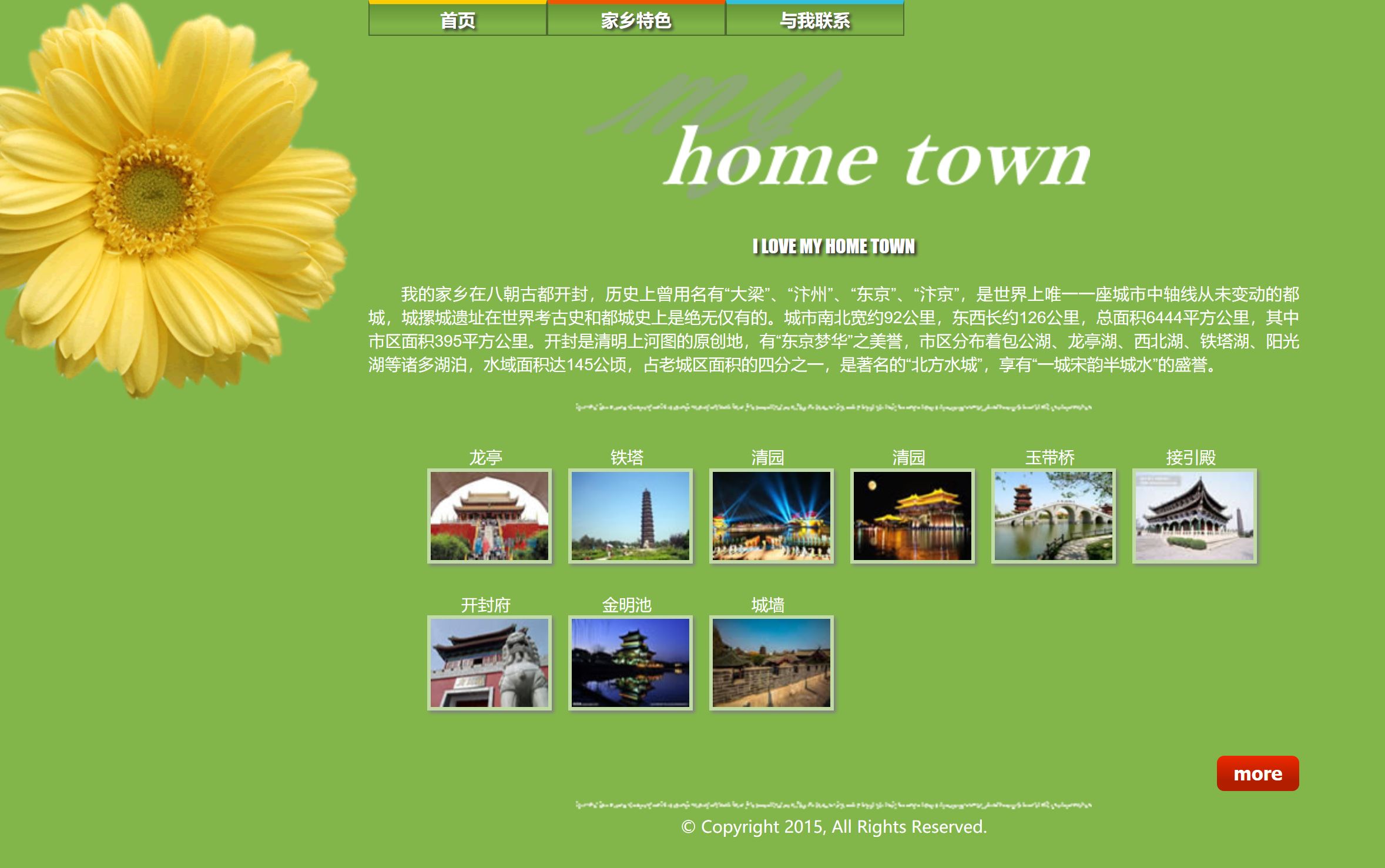Click the 铁塔 pagoda thumbnail

tap(630, 516)
